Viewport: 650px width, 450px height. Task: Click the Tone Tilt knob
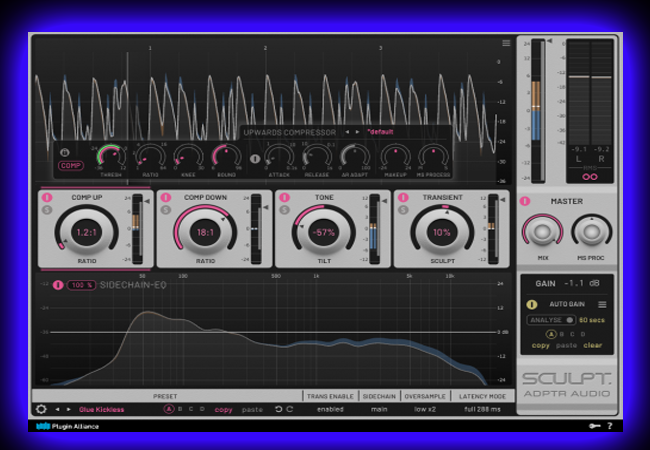click(324, 232)
